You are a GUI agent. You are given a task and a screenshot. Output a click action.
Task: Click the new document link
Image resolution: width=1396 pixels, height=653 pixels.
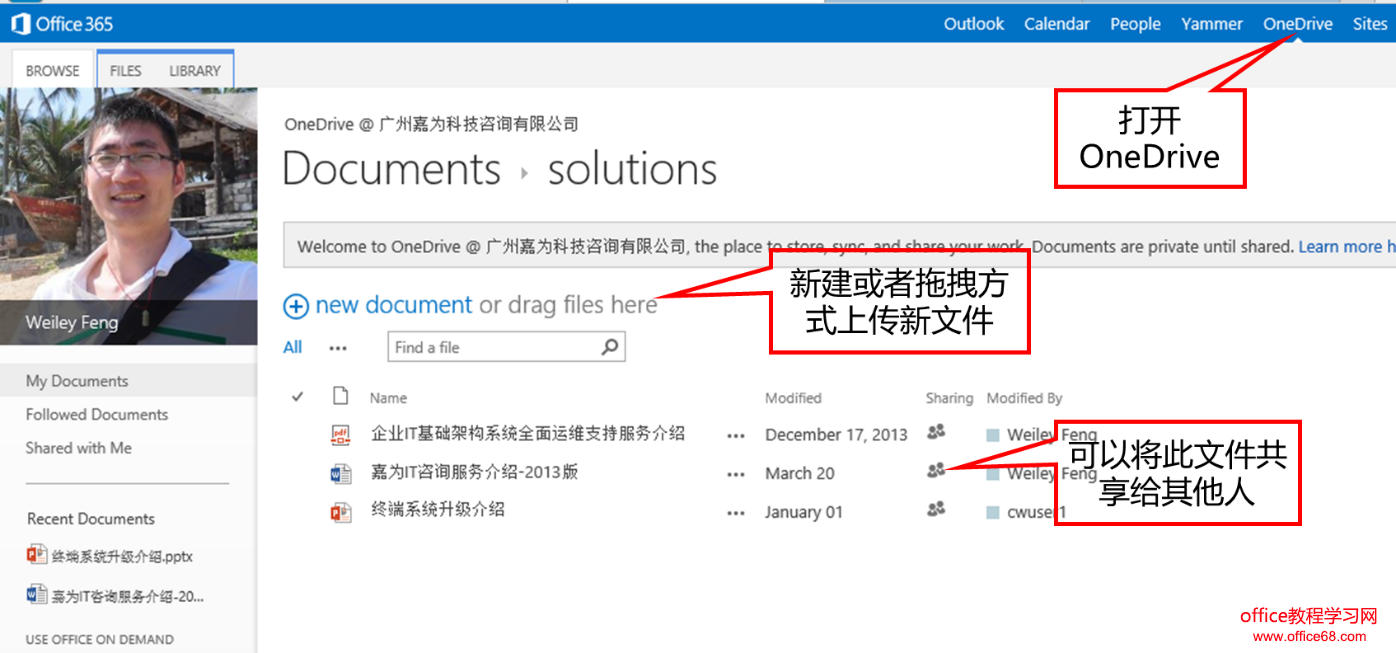(394, 305)
